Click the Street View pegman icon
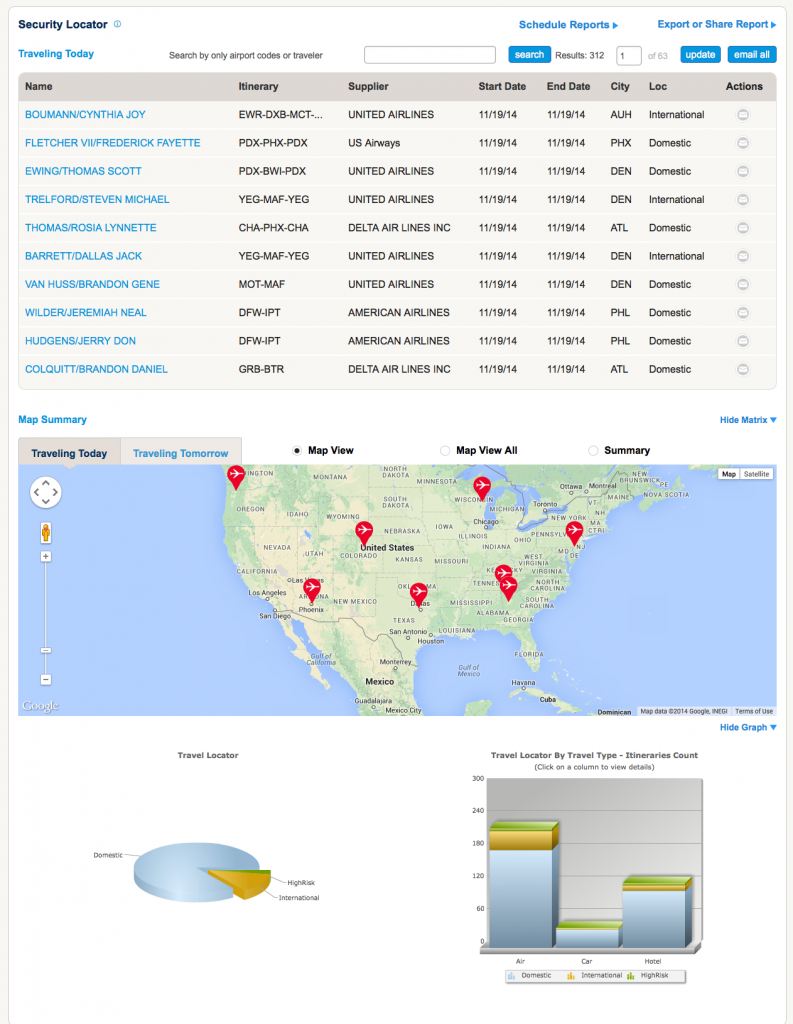This screenshot has height=1024, width=793. click(46, 532)
